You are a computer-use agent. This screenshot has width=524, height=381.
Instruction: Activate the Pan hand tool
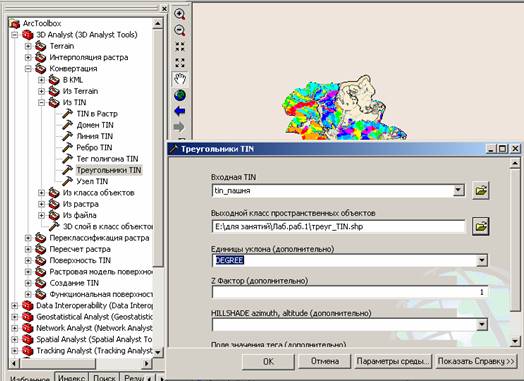click(x=180, y=79)
